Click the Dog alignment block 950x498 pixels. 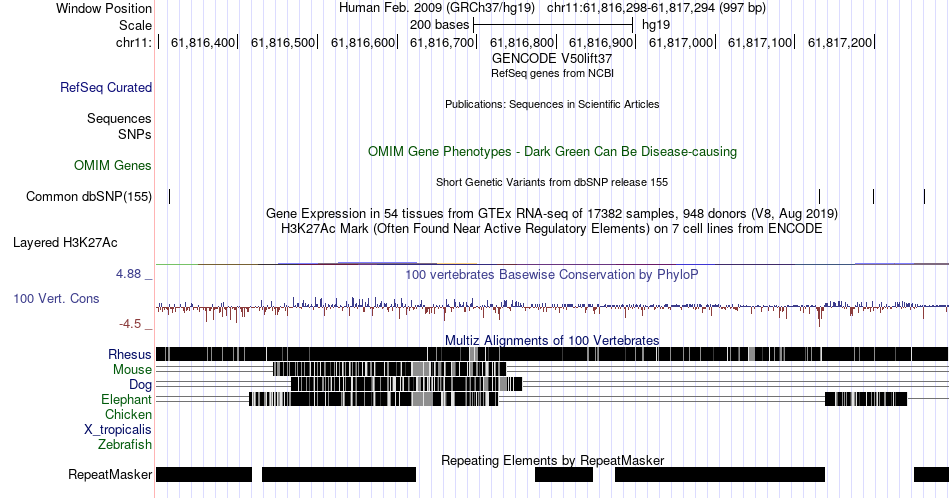pyautogui.click(x=407, y=384)
